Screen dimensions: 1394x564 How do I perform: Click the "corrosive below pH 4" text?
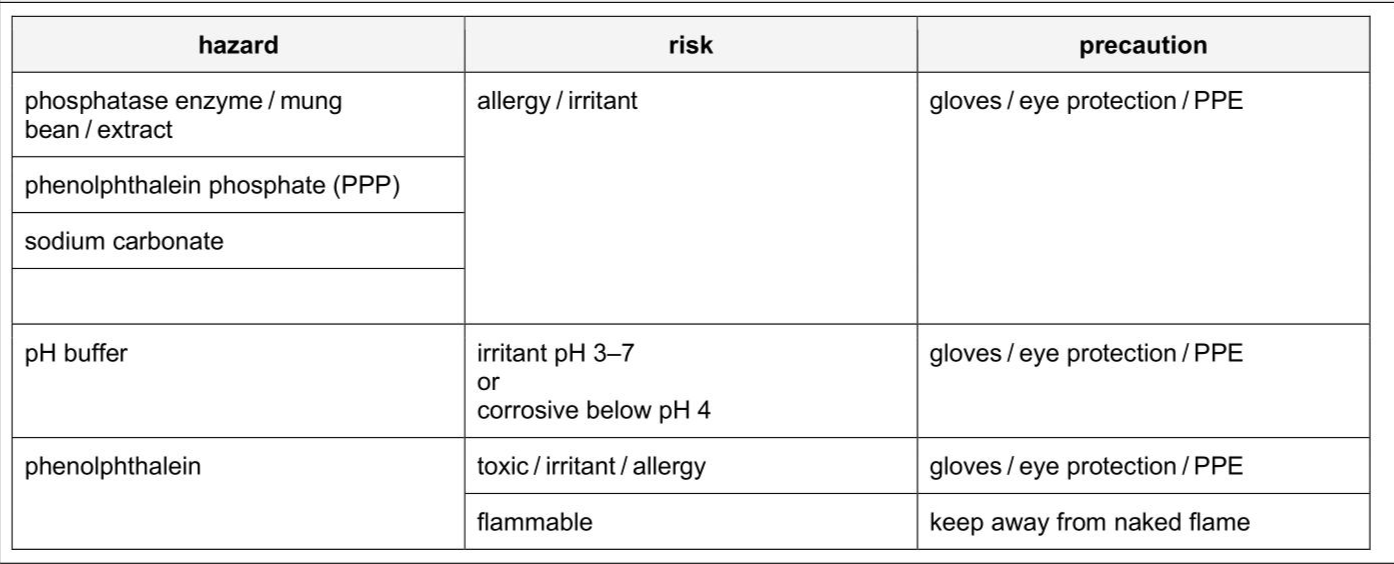pyautogui.click(x=594, y=410)
